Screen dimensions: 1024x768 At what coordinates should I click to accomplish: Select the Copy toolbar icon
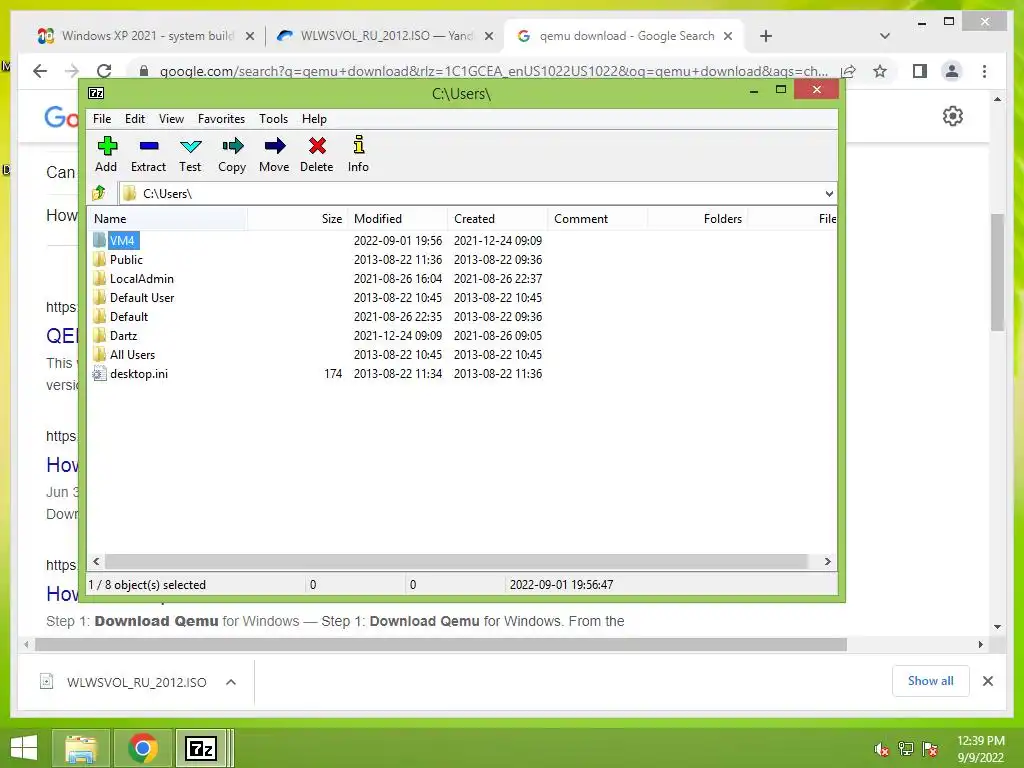coord(232,154)
